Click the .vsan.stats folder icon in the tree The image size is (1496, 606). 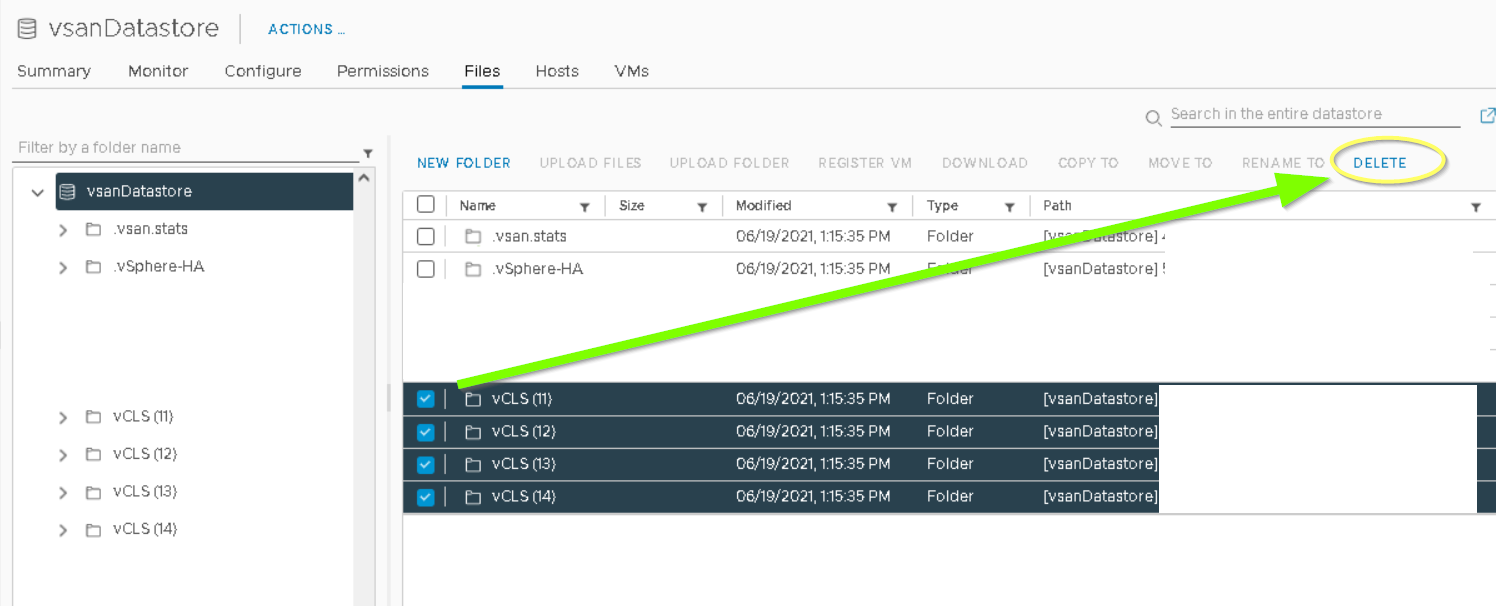[94, 229]
